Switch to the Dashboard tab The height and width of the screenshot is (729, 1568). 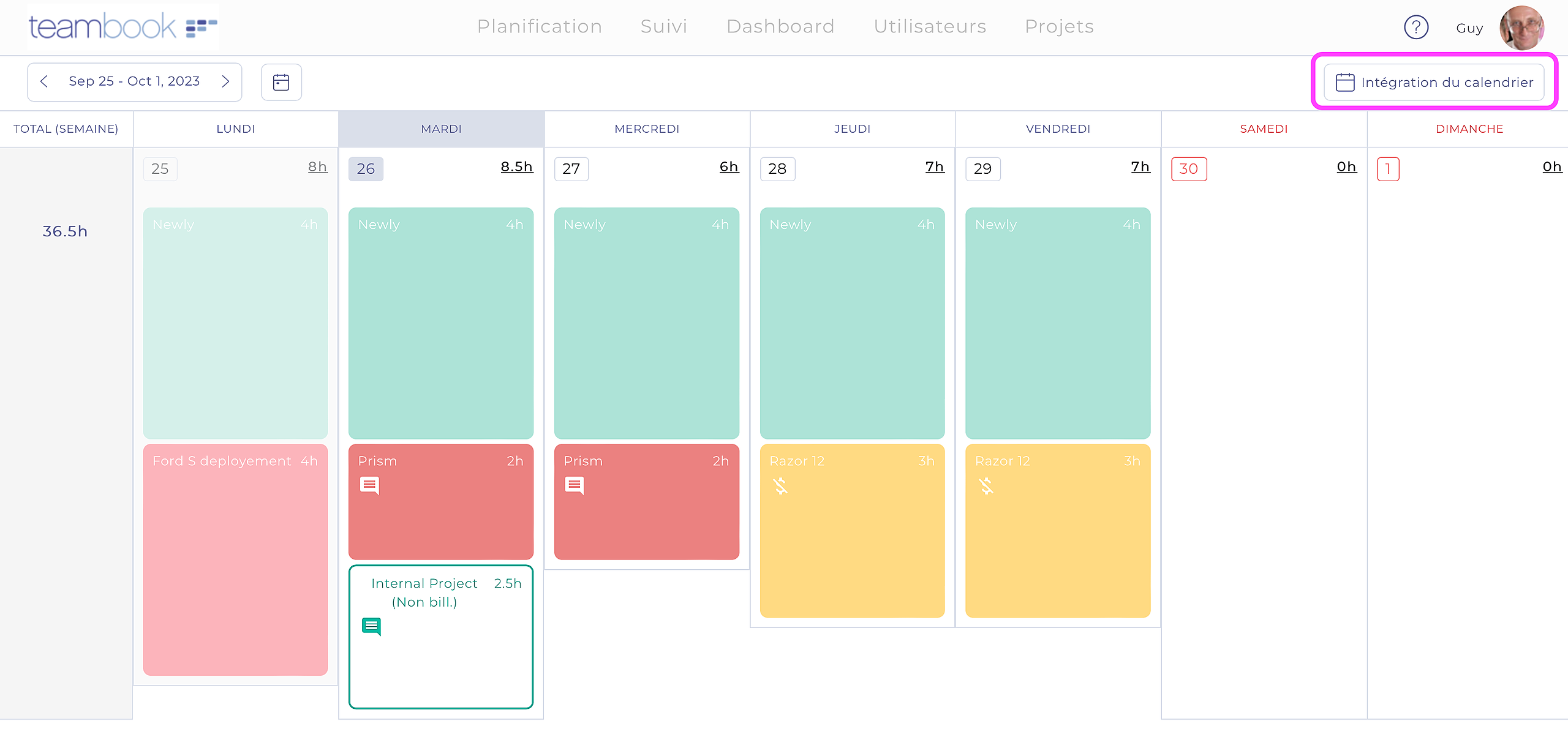780,26
